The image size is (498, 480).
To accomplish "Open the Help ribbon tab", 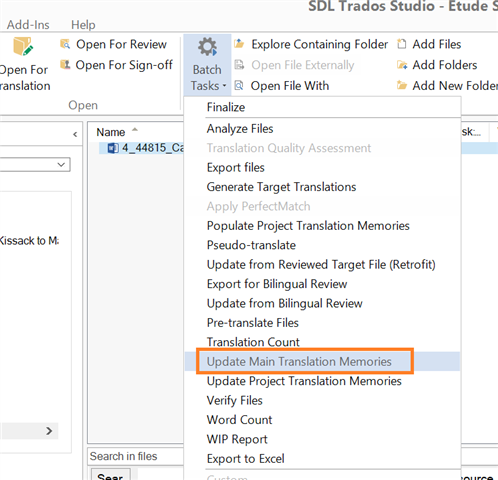I will click(x=83, y=25).
